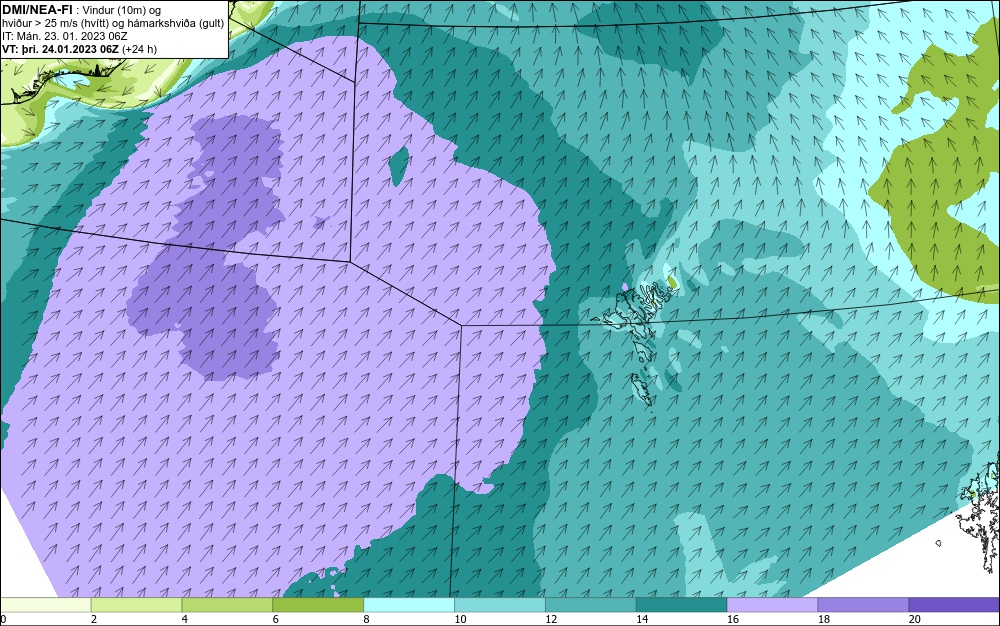Click the small teal patch inside the lavender zone
This screenshot has width=1000, height=626.
point(399,166)
